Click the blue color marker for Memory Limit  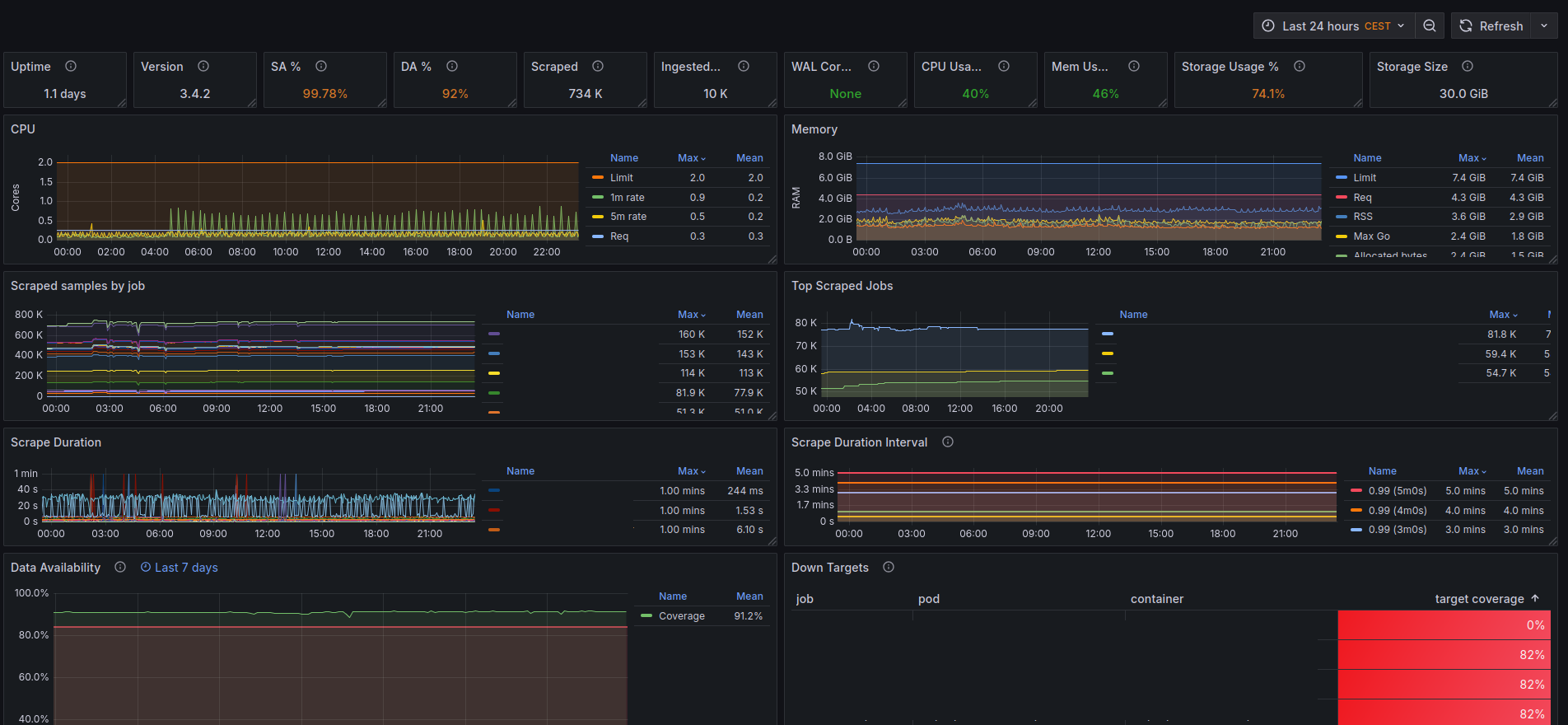tap(1342, 178)
